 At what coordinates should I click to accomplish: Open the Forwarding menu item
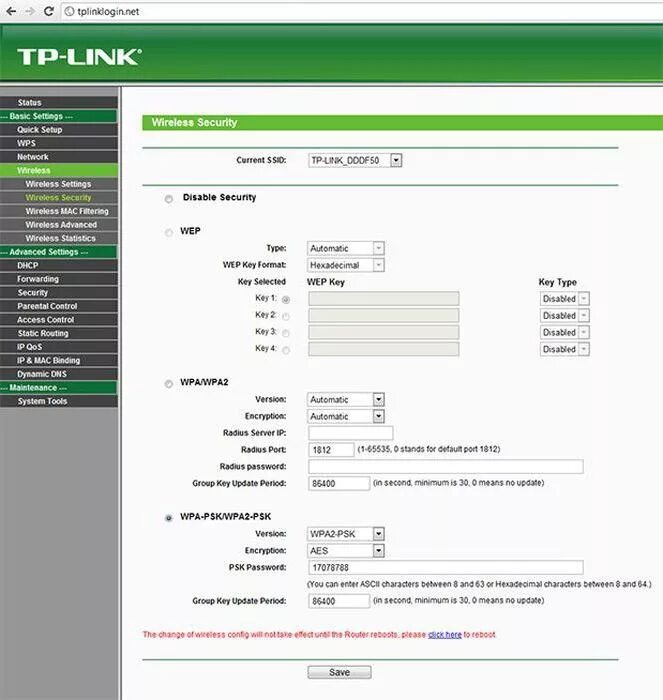click(x=59, y=279)
